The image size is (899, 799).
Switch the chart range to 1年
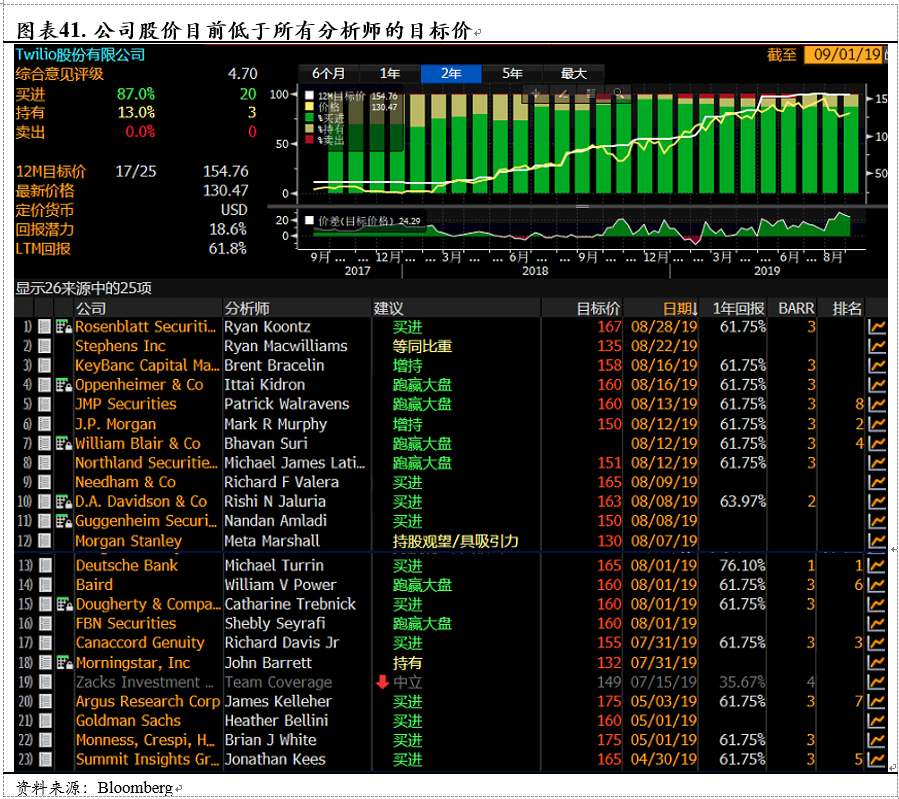[x=390, y=74]
